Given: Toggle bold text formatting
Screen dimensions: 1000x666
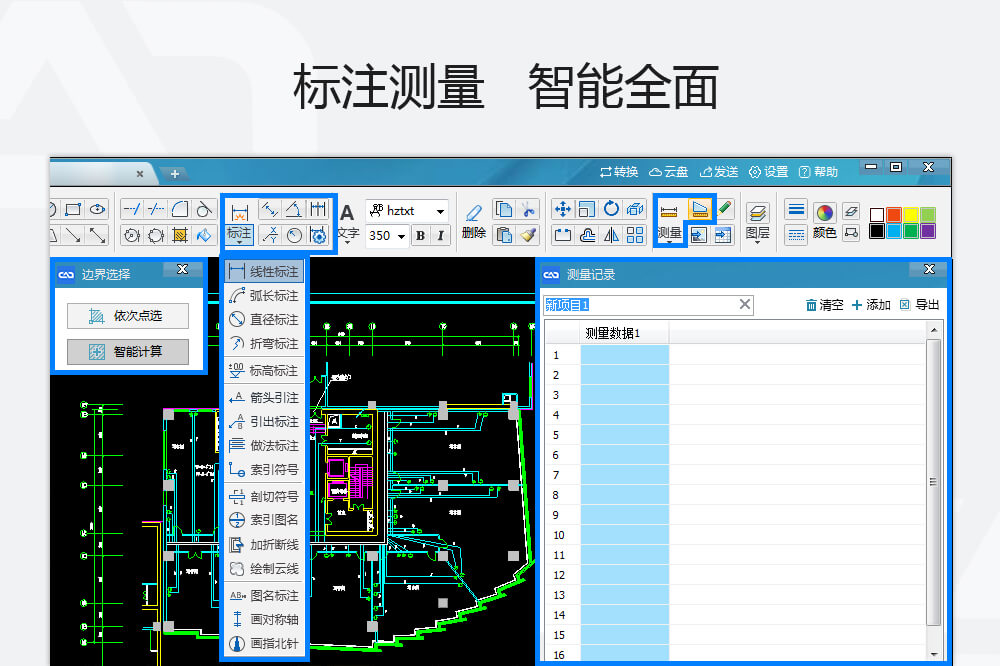Looking at the screenshot, I should point(420,235).
